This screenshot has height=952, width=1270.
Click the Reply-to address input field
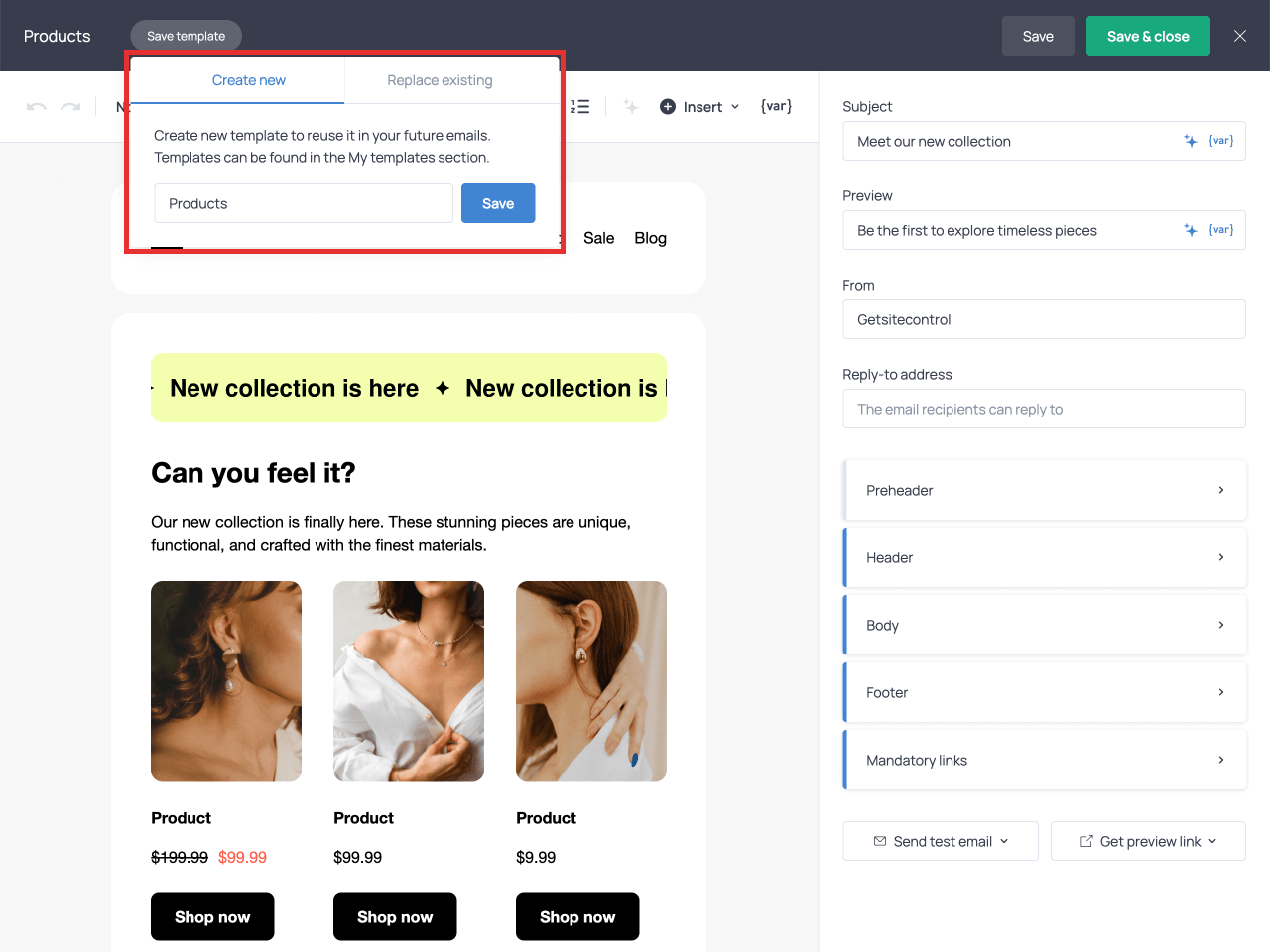coord(1044,409)
